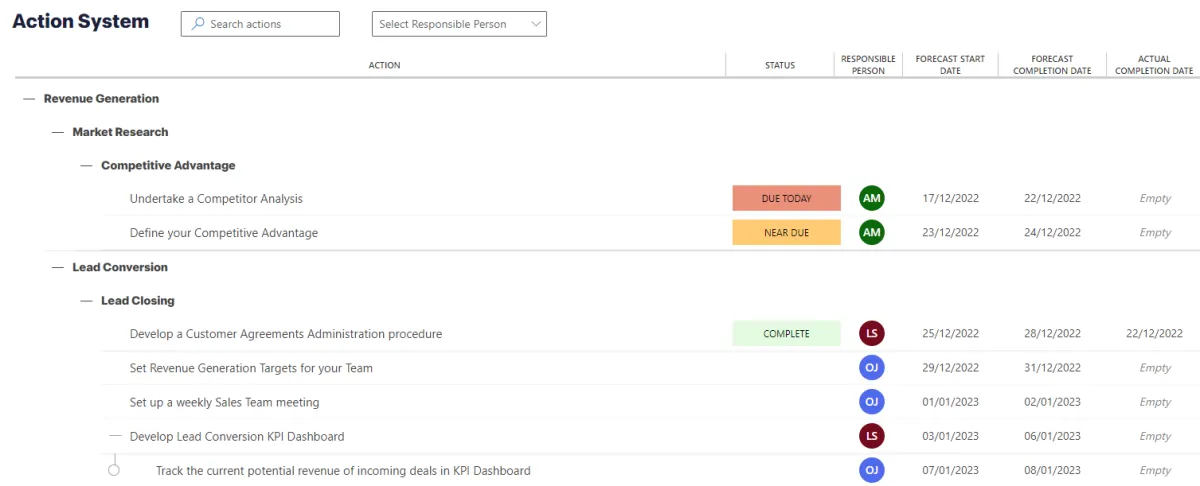Collapse the Lead Conversion section
This screenshot has height=486, width=1200.
[x=58, y=267]
